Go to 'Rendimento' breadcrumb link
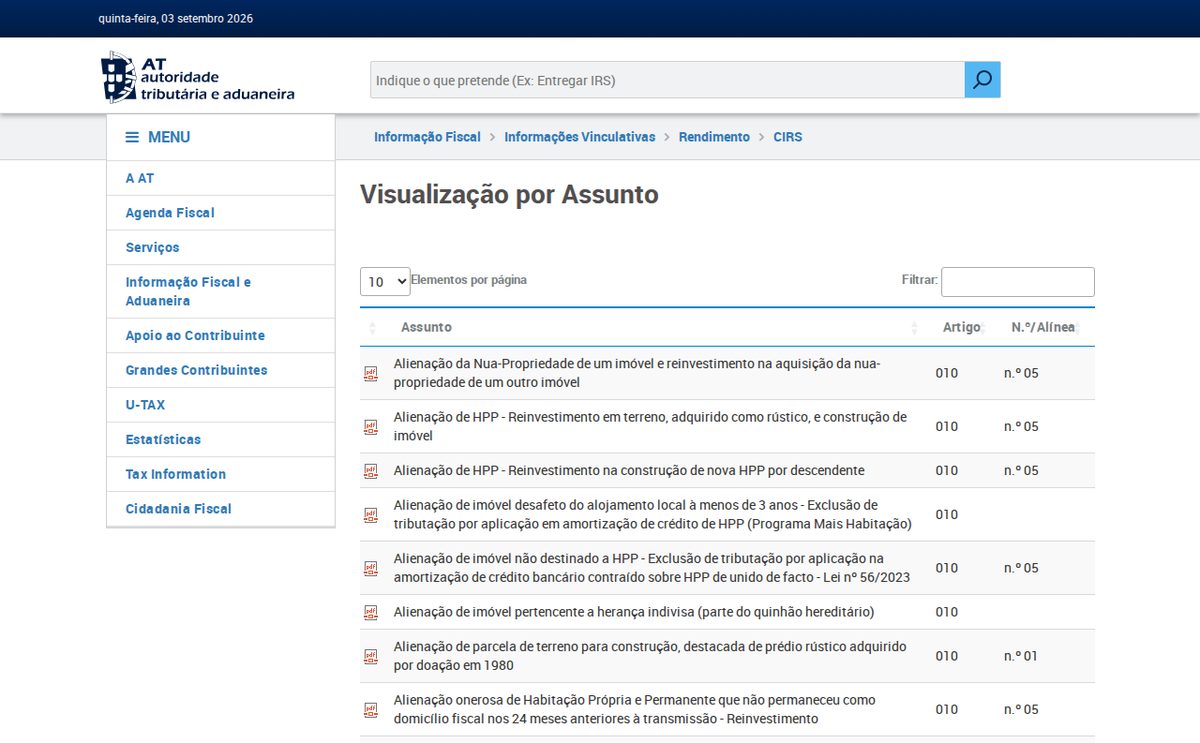The width and height of the screenshot is (1200, 743). click(714, 137)
